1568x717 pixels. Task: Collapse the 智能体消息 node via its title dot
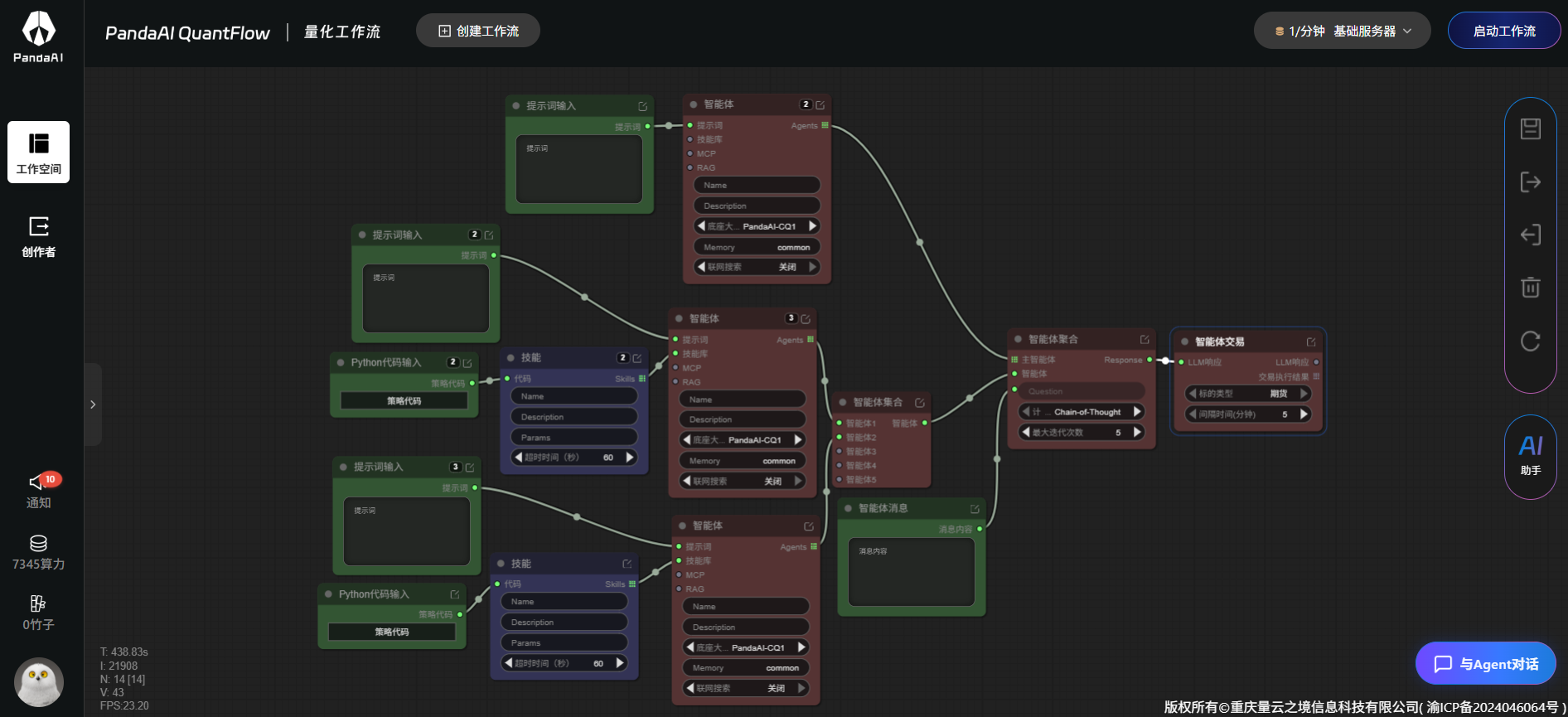(x=849, y=508)
